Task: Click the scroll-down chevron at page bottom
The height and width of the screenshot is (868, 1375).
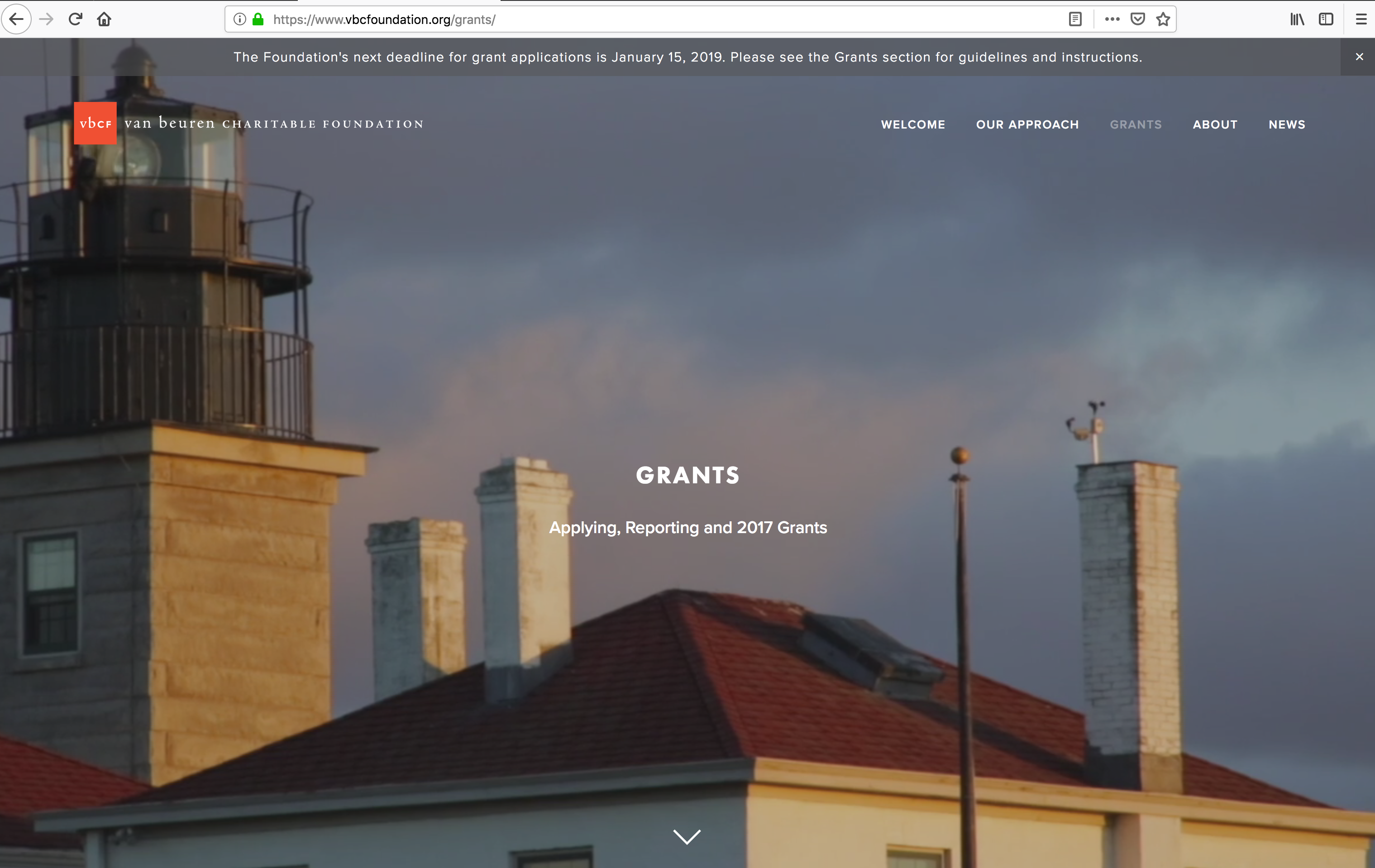Action: click(x=687, y=837)
